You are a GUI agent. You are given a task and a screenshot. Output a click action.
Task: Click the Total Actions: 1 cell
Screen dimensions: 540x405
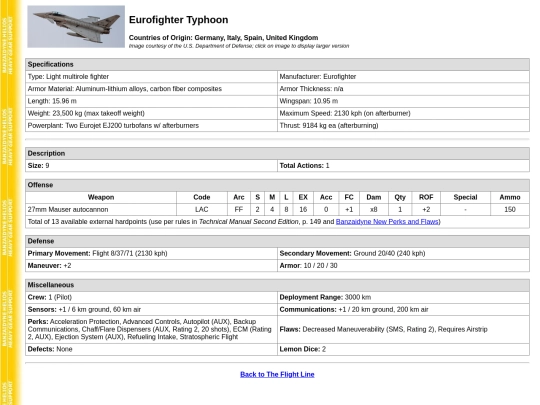pos(403,166)
